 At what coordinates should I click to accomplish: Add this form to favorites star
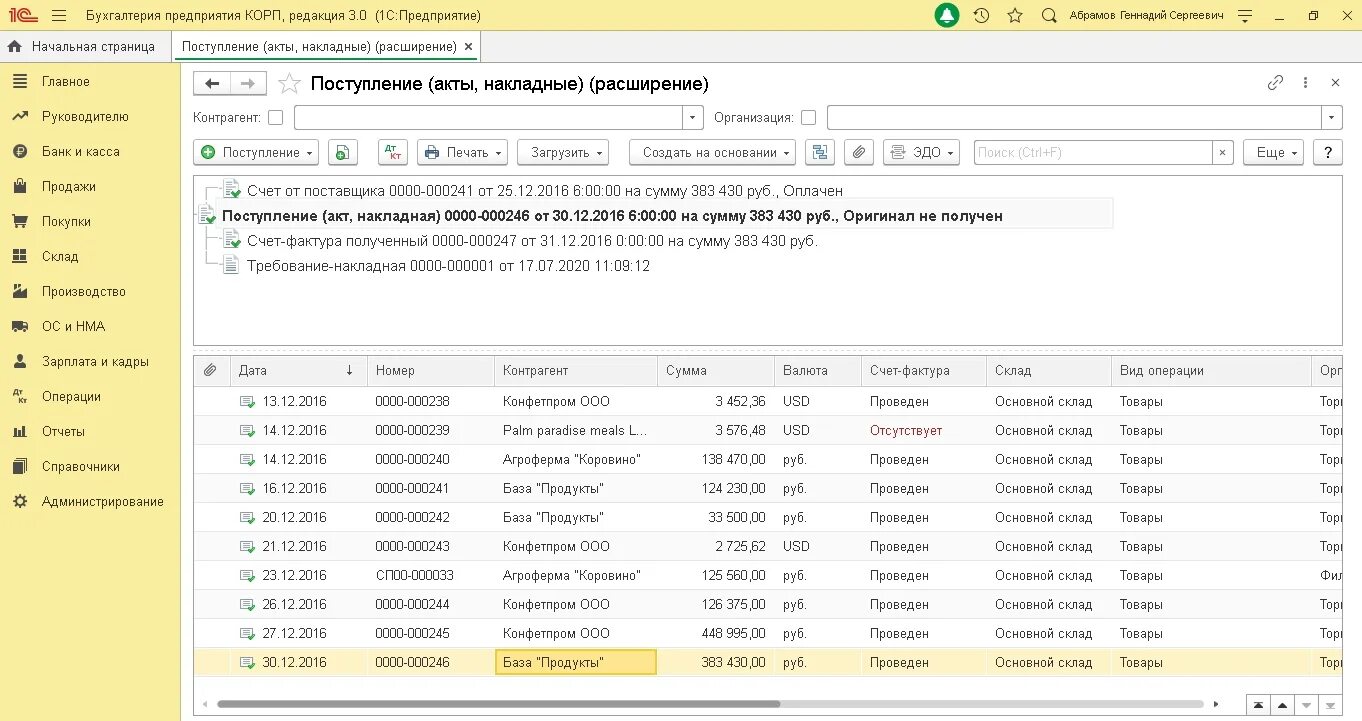tap(289, 84)
